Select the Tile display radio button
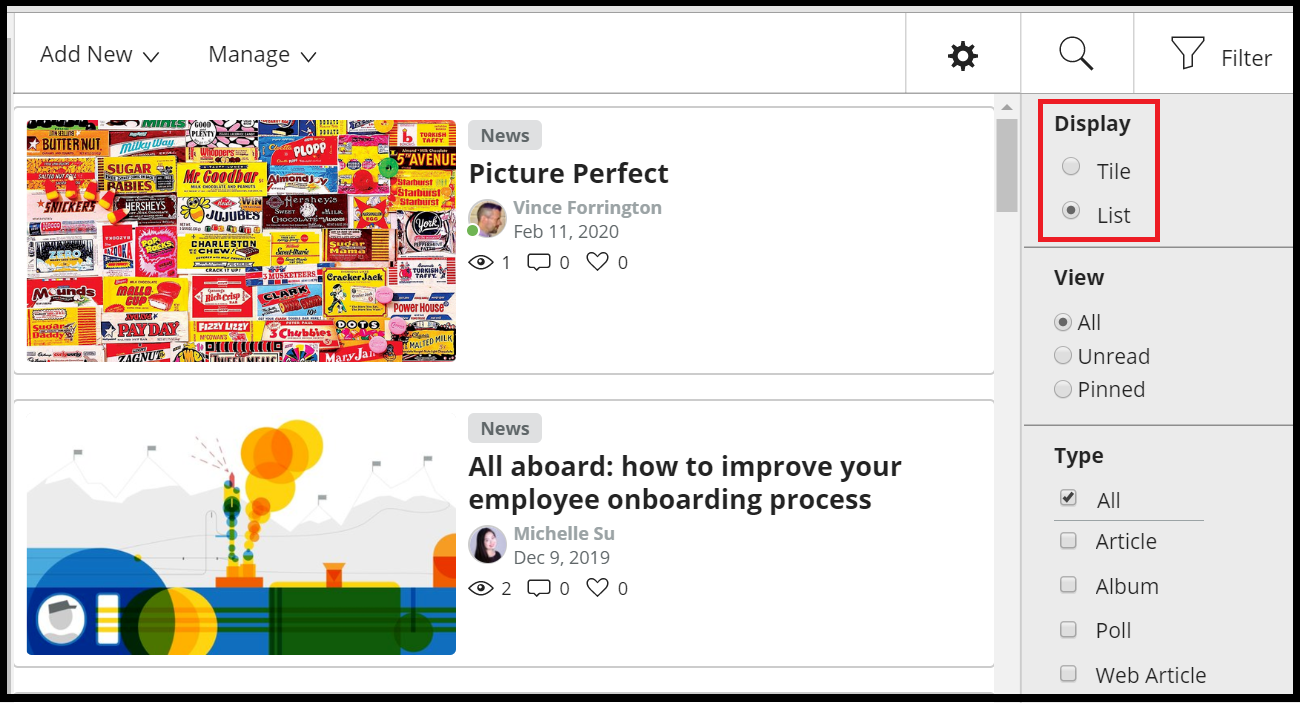 [x=1071, y=167]
